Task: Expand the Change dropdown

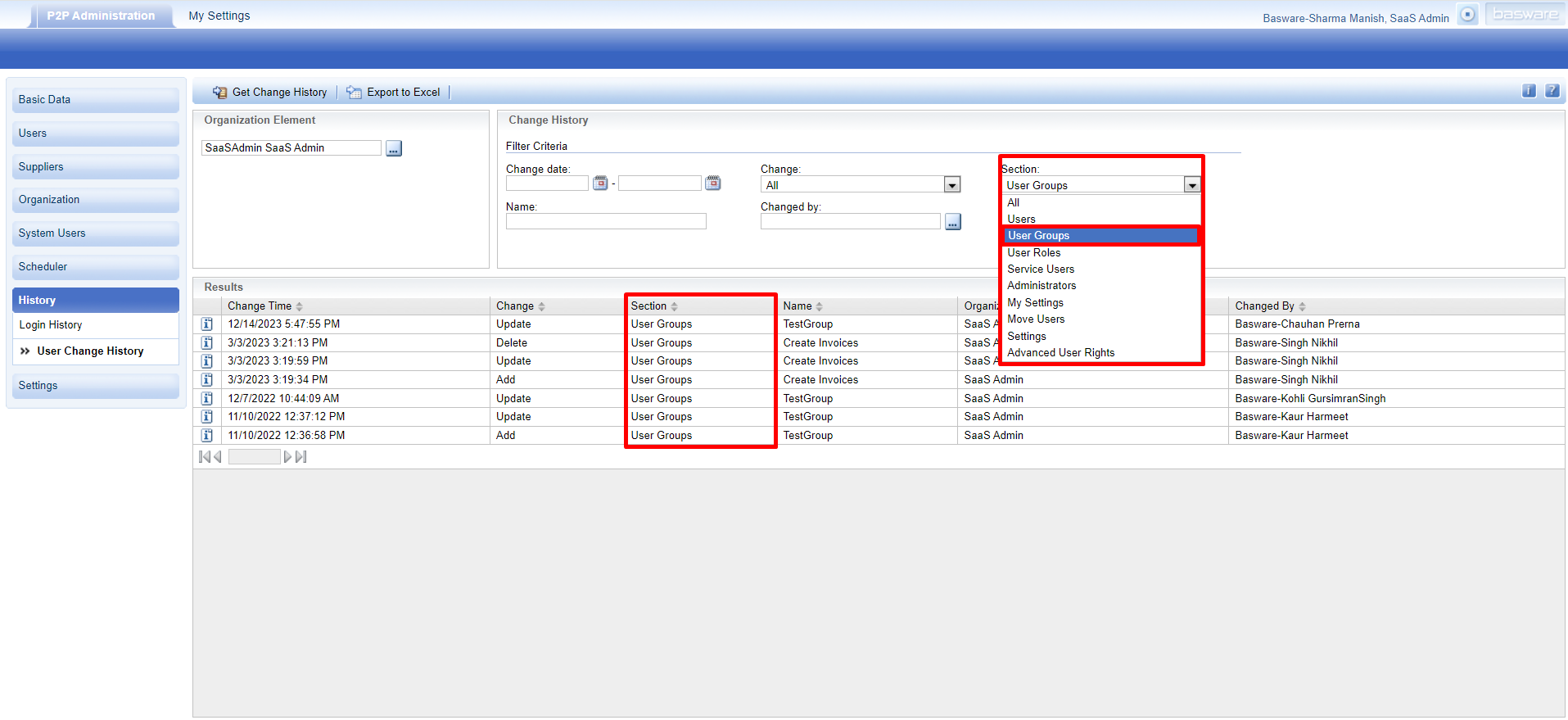Action: [951, 185]
